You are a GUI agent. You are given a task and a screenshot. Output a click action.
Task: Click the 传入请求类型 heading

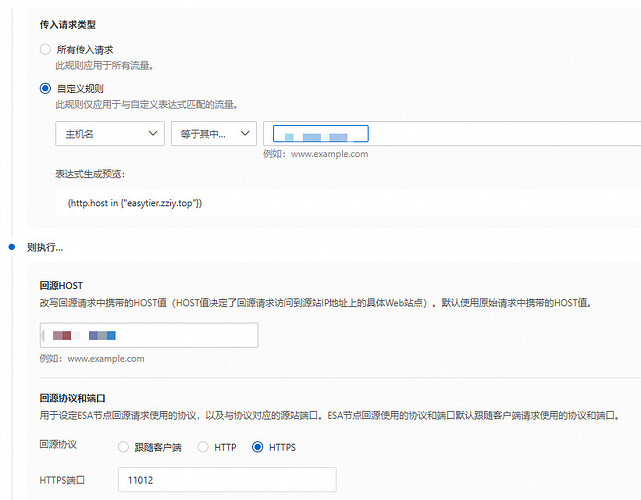tap(67, 25)
